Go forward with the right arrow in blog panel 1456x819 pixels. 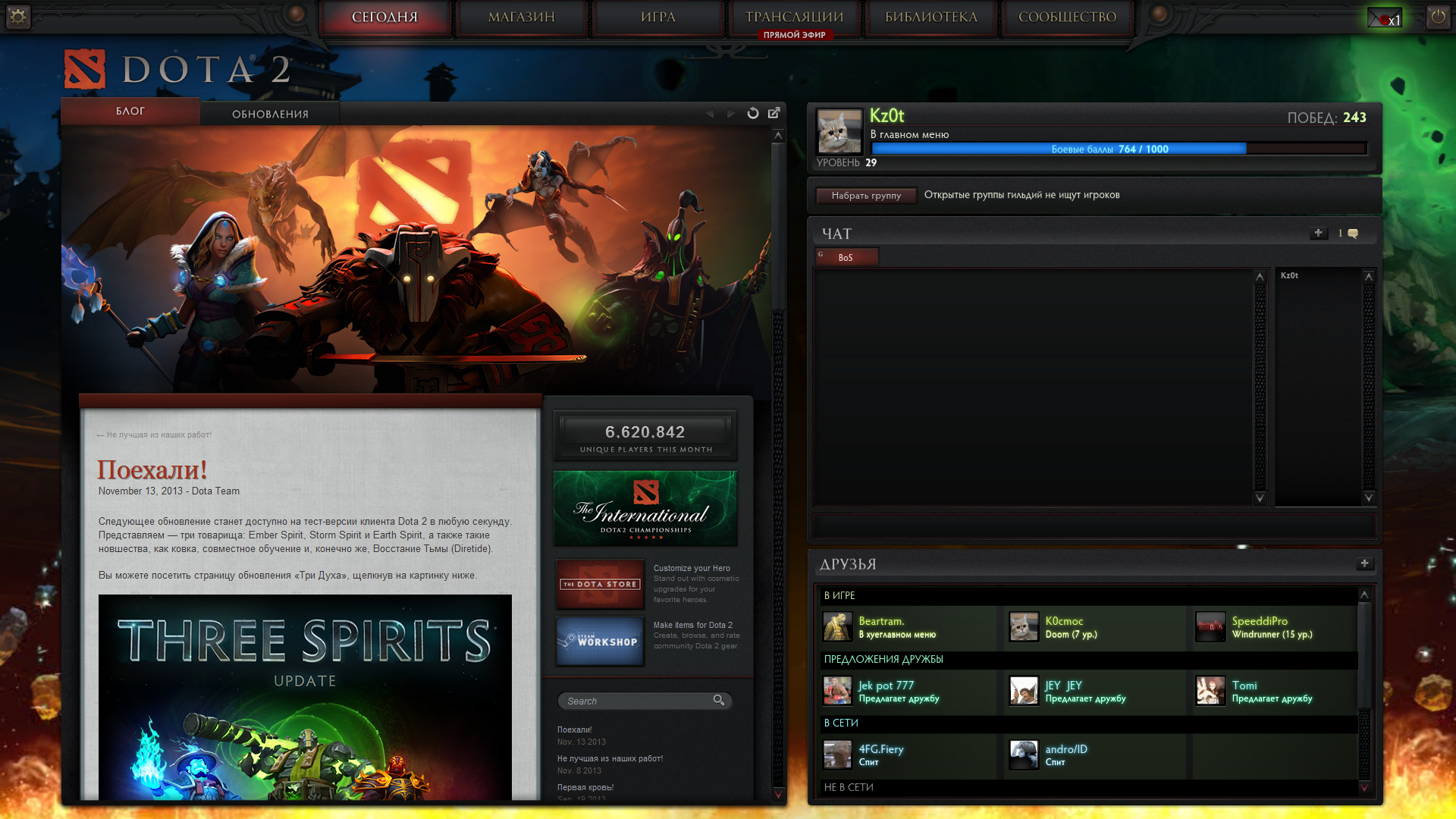tap(731, 113)
